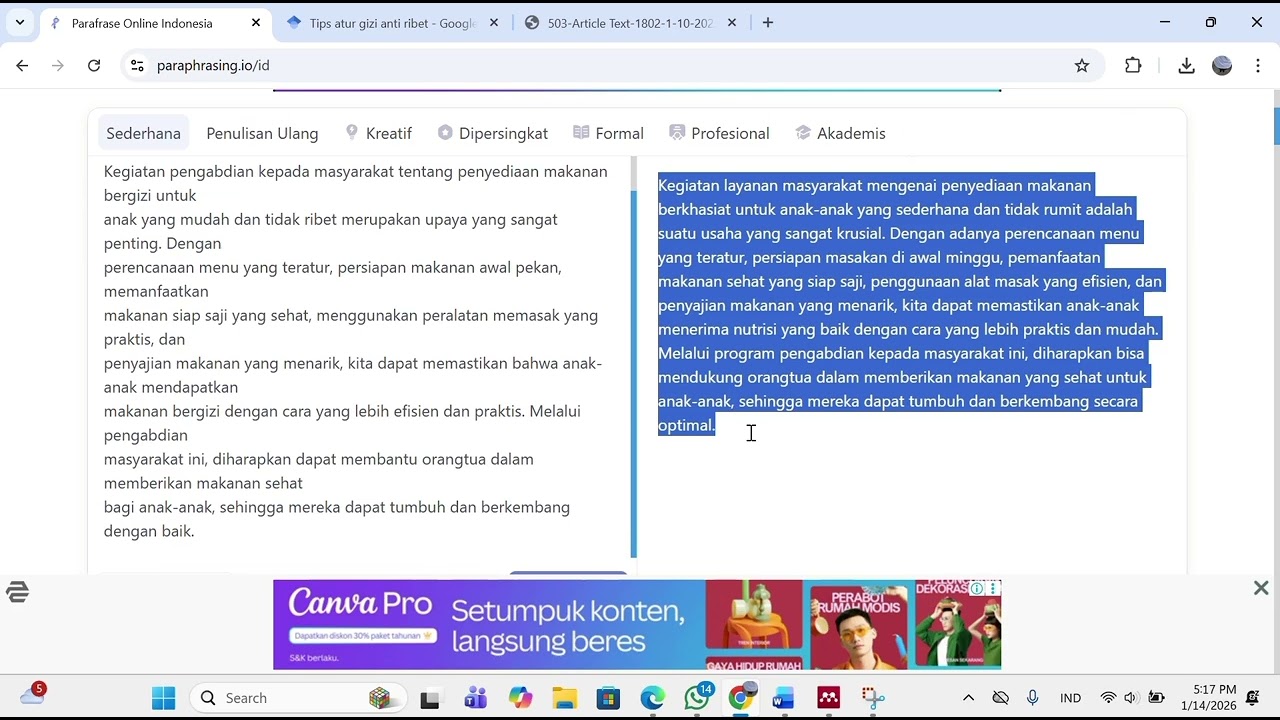Image resolution: width=1280 pixels, height=720 pixels.
Task: Switch to Tips atur gizi anti ribet tab
Action: [x=392, y=23]
